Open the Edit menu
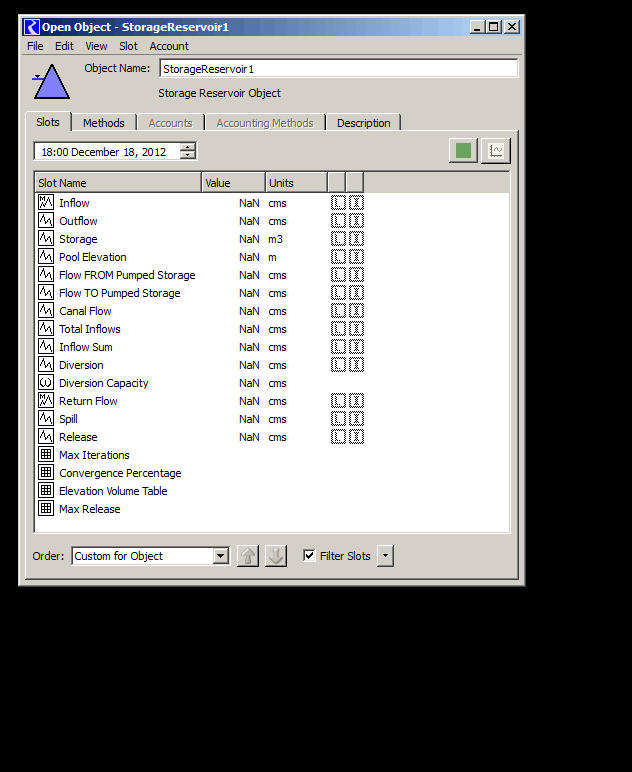Screen dimensions: 632x772 (x=64, y=46)
